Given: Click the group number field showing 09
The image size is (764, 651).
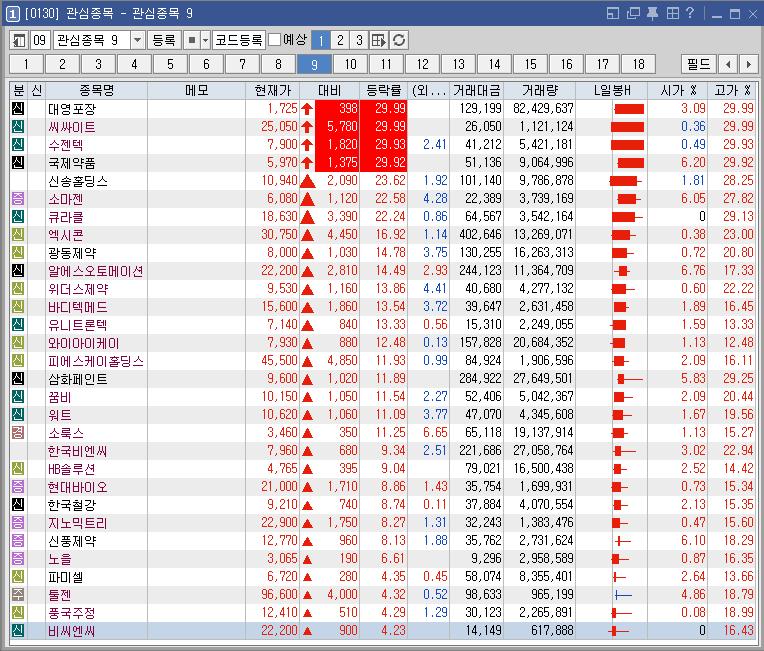Looking at the screenshot, I should click(x=40, y=40).
